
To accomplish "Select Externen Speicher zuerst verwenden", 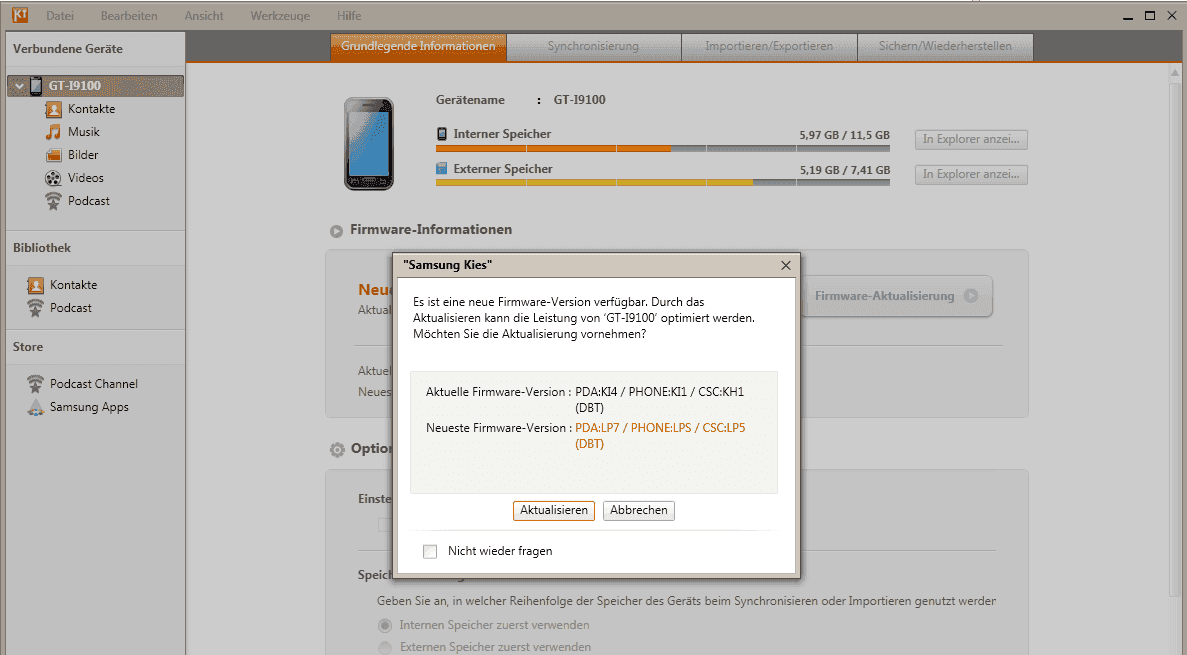I will point(385,647).
